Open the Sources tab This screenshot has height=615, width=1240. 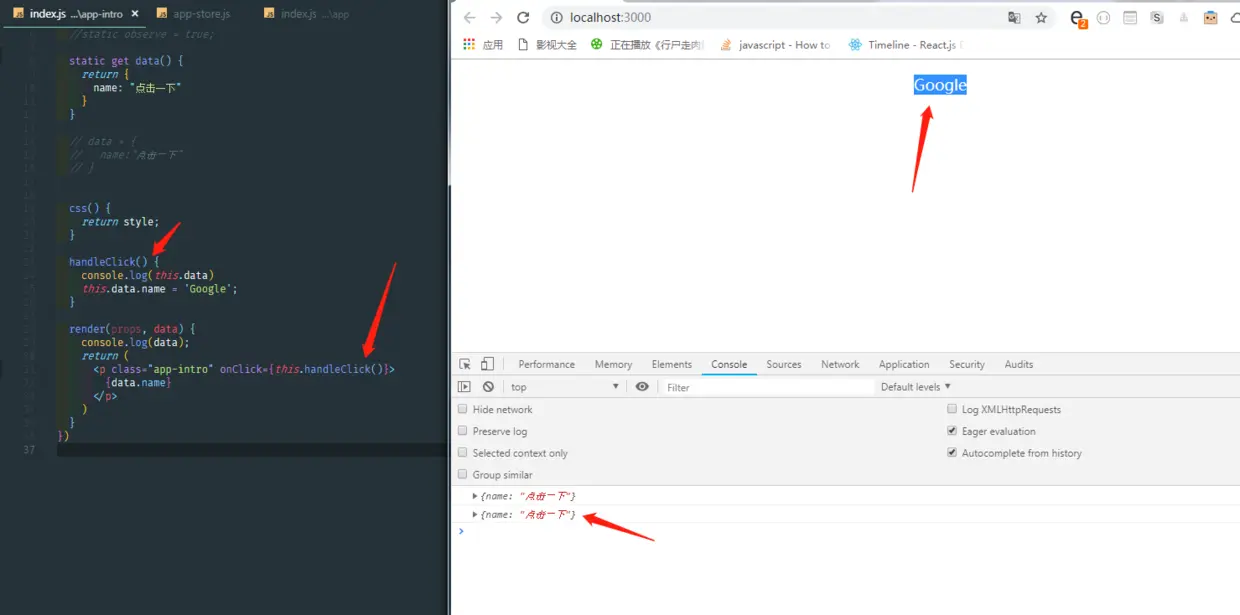784,364
